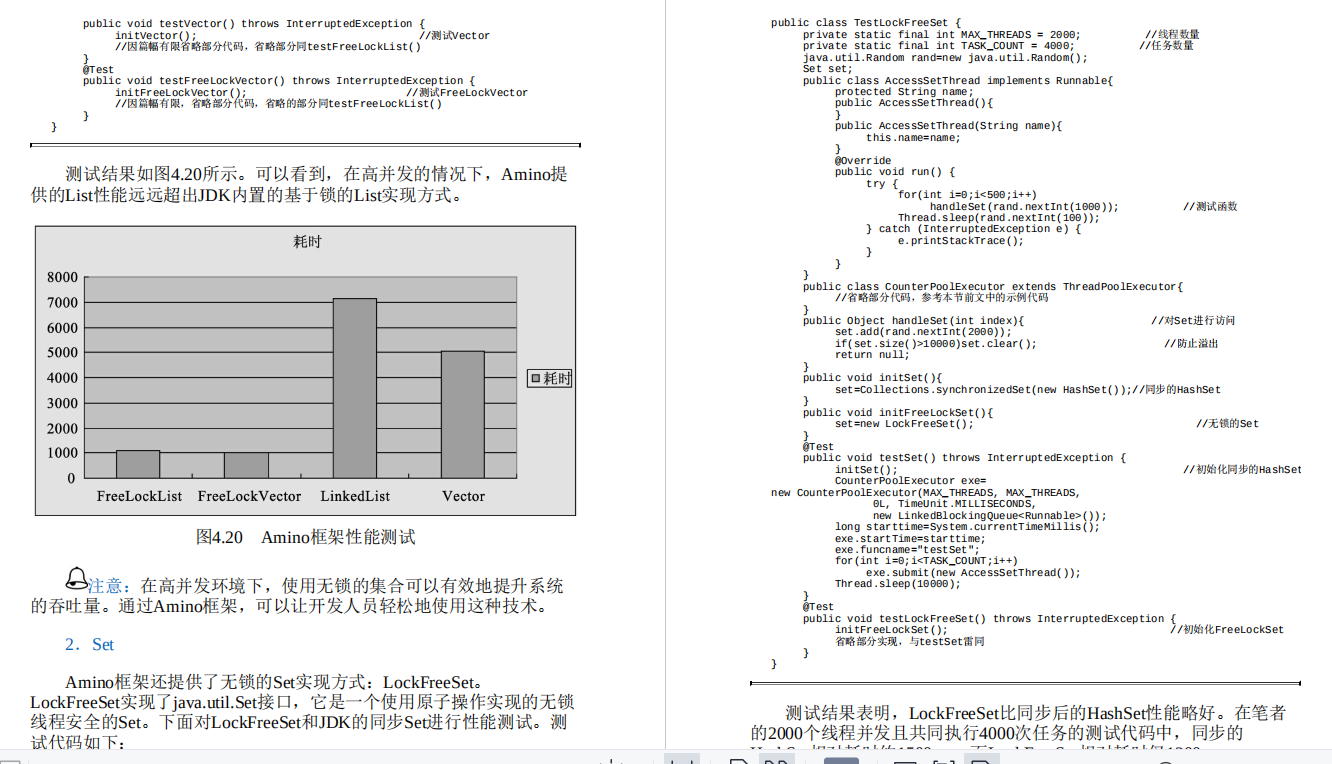Viewport: 1332px width, 764px height.
Task: Click the 1000 y-axis value
Action: tap(62, 453)
